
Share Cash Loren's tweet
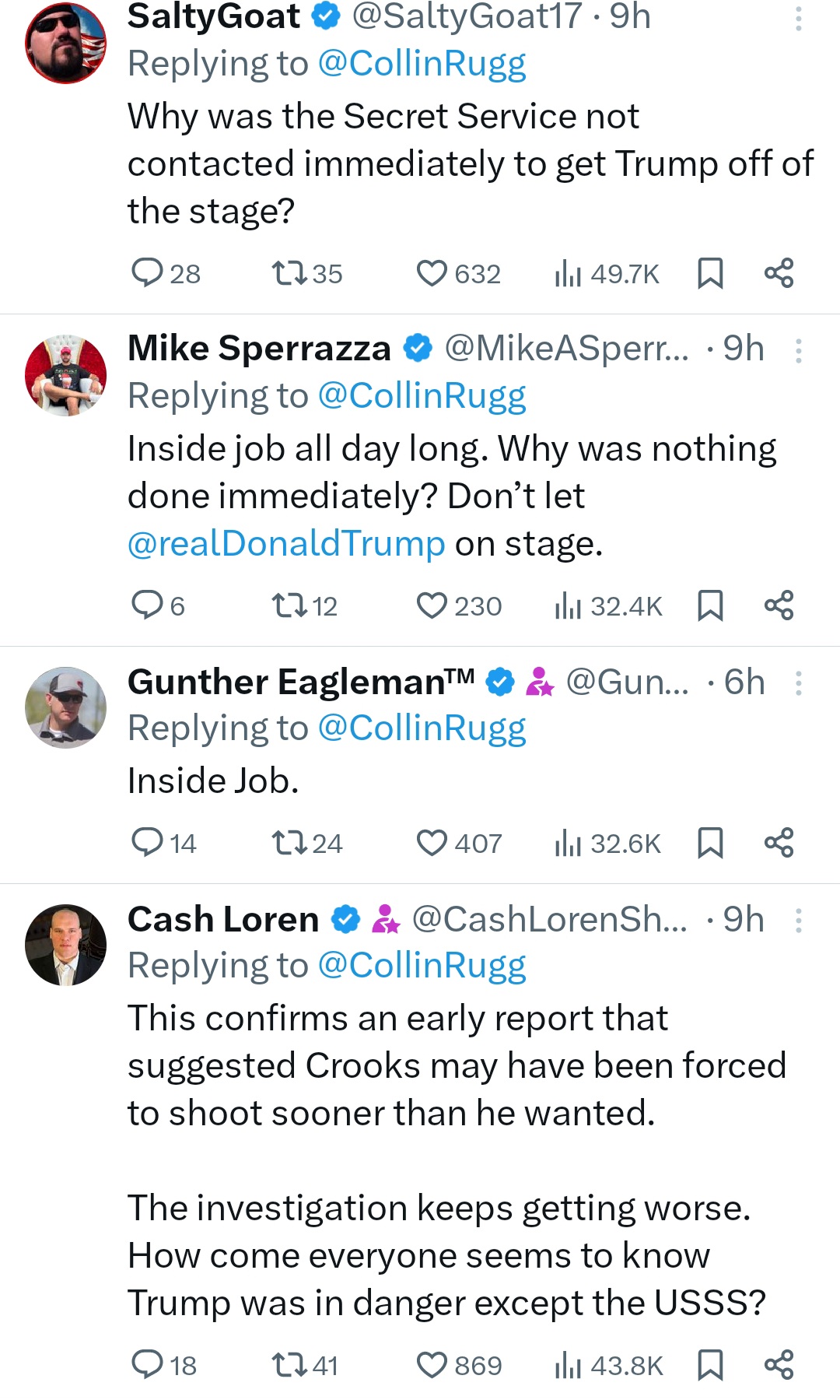[x=779, y=1364]
